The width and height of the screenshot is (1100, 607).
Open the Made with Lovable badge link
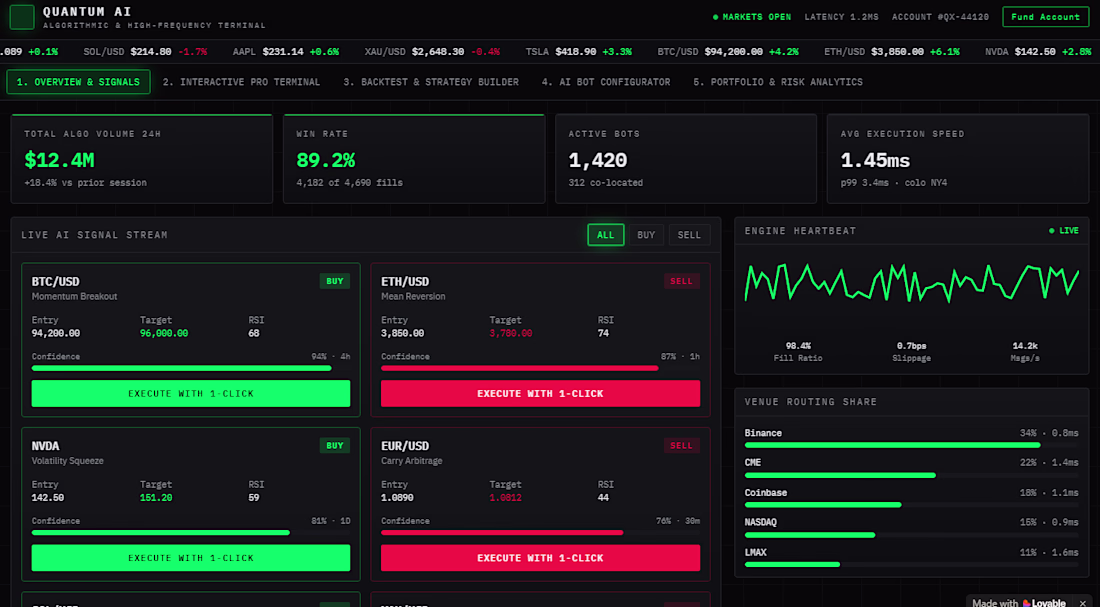[1019, 603]
